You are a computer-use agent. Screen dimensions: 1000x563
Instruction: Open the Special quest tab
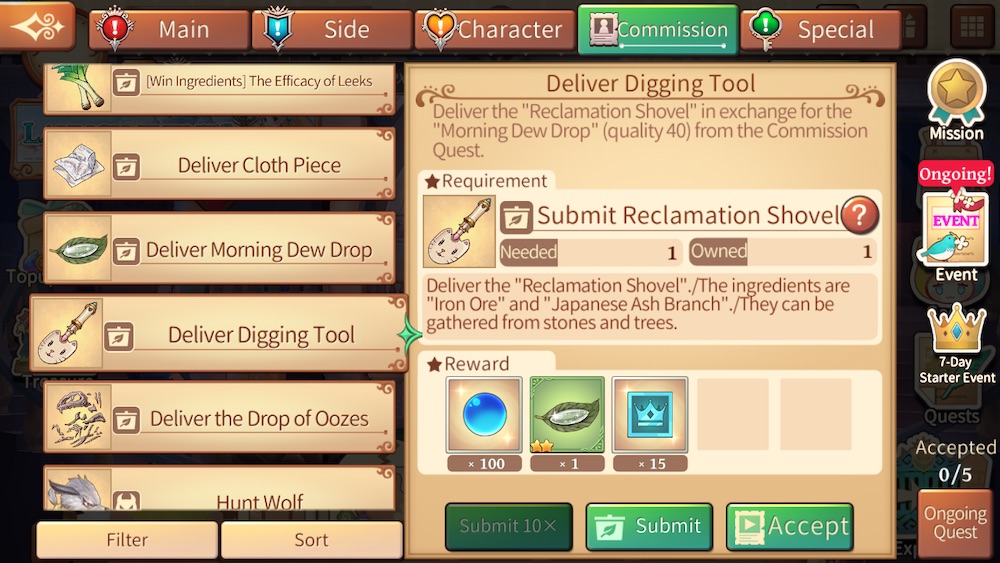[x=821, y=29]
